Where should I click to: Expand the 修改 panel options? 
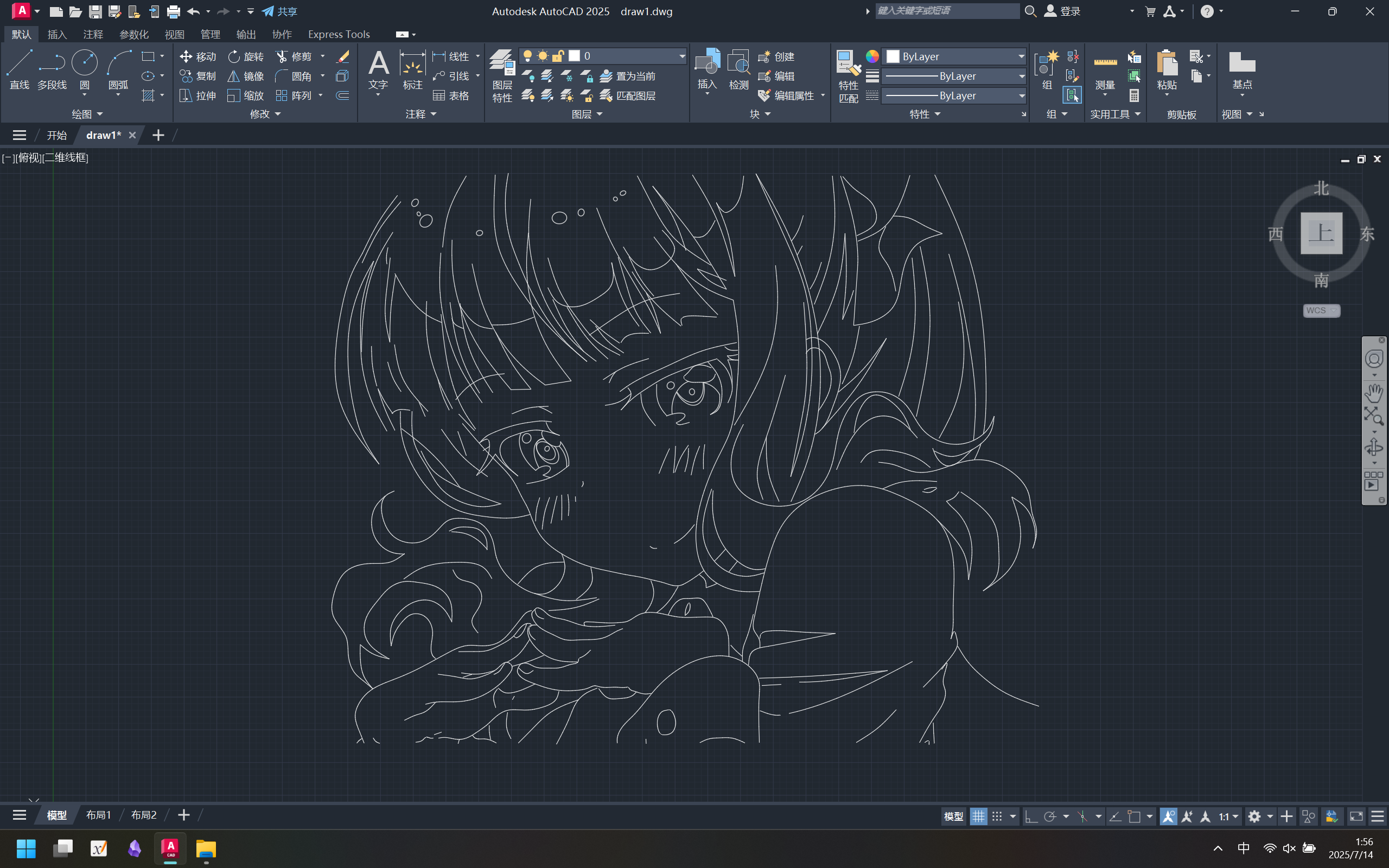pos(266,114)
